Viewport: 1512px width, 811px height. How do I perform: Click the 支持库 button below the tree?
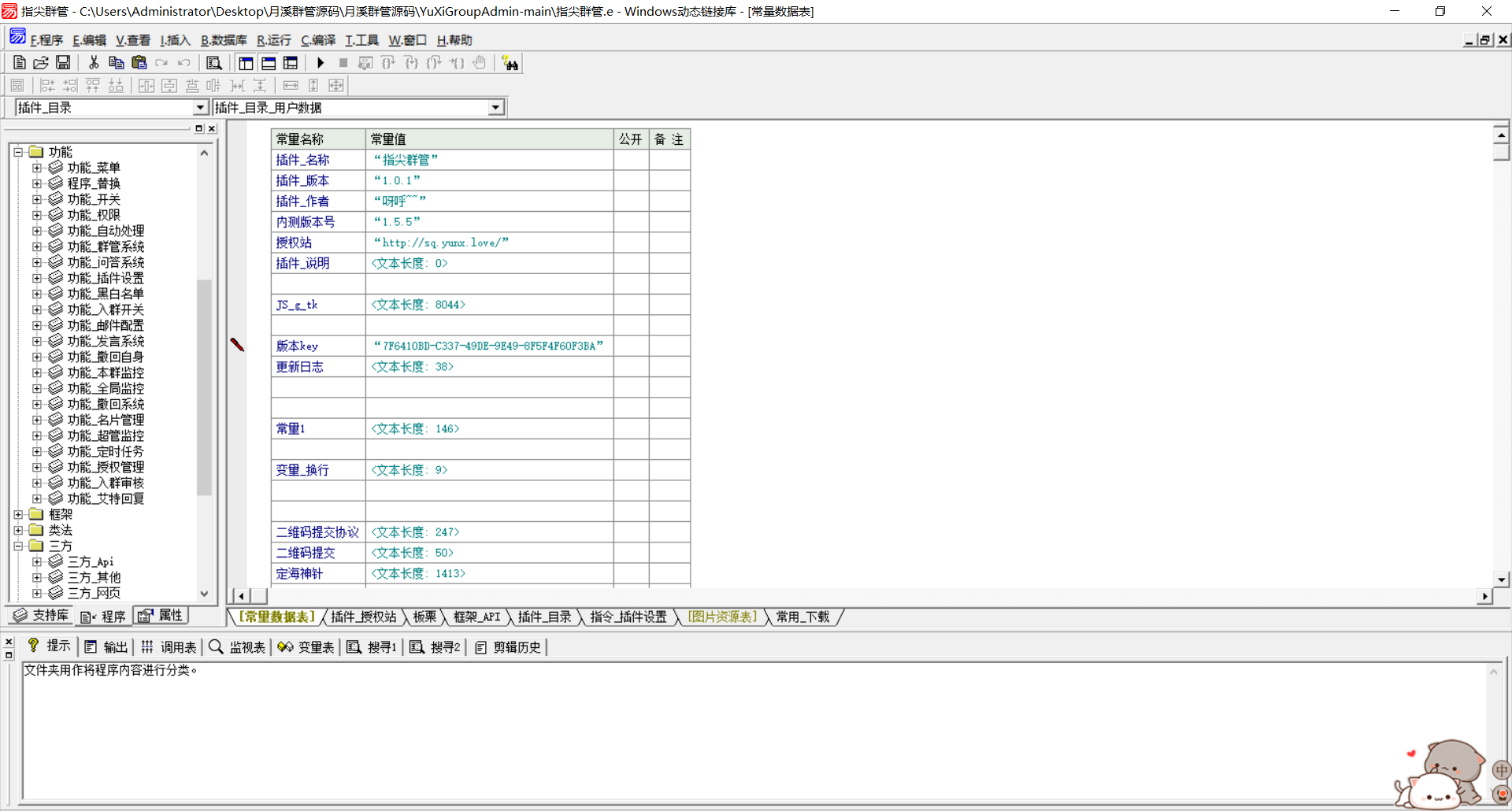tap(42, 616)
